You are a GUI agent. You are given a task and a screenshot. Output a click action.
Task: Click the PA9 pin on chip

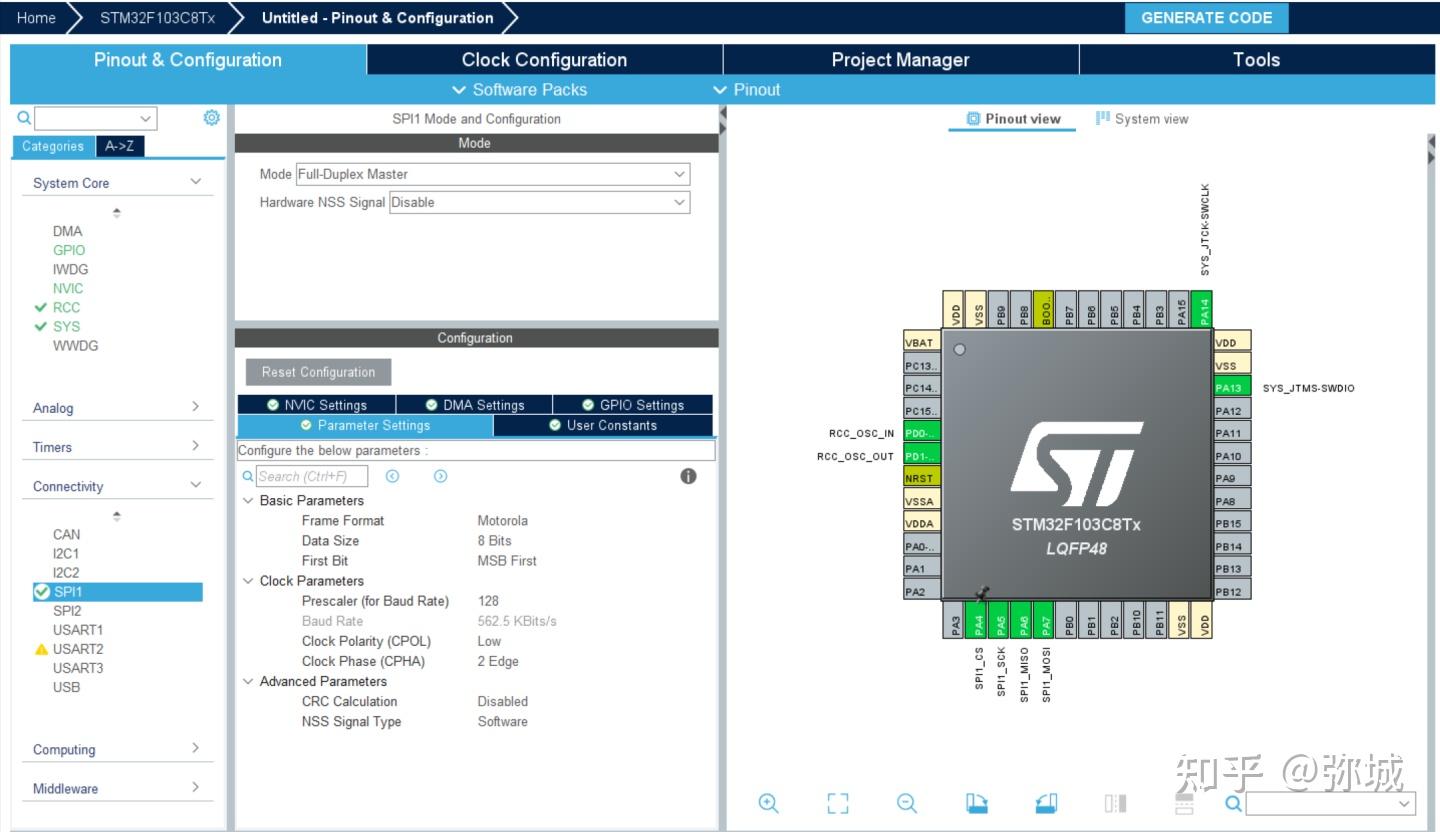click(1232, 478)
